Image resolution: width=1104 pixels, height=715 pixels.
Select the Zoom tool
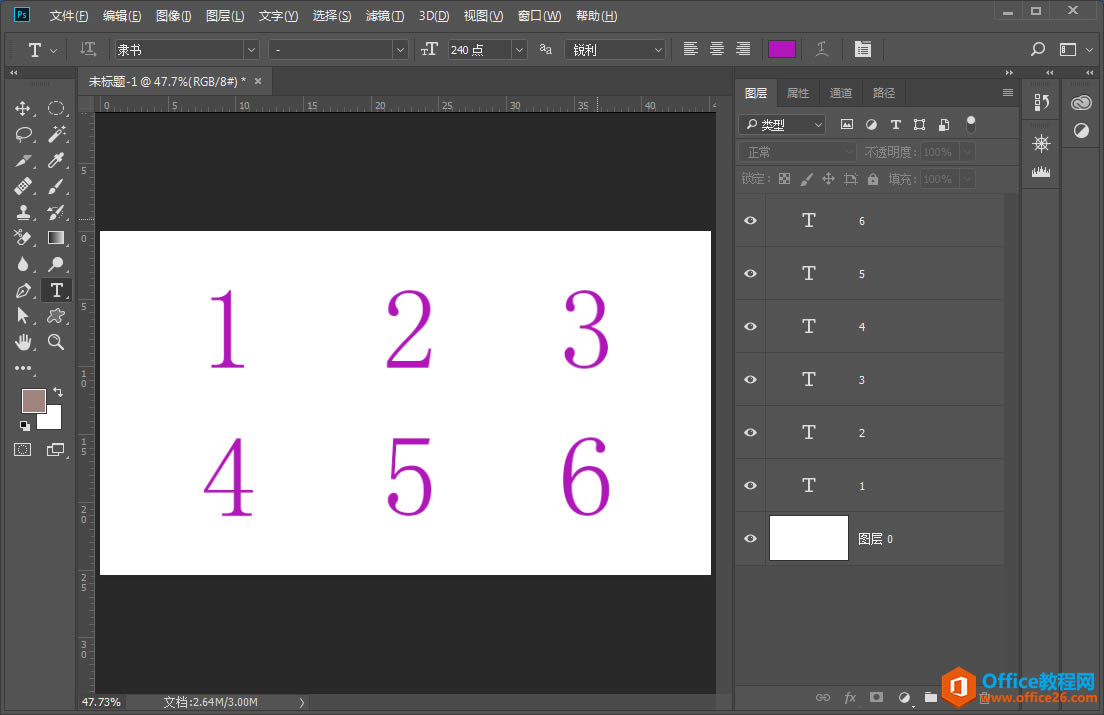[x=56, y=342]
